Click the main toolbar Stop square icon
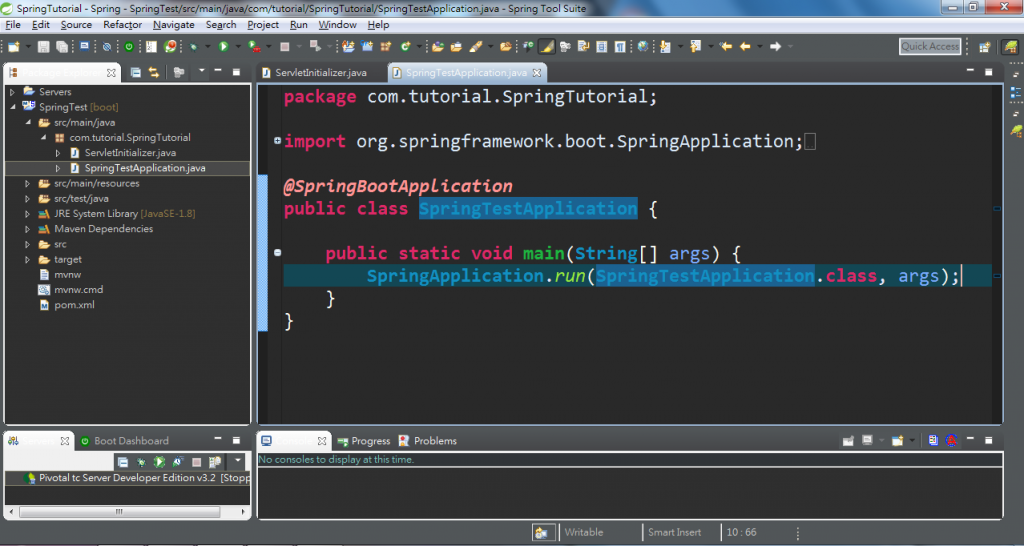Viewport: 1024px width, 546px height. coord(285,46)
